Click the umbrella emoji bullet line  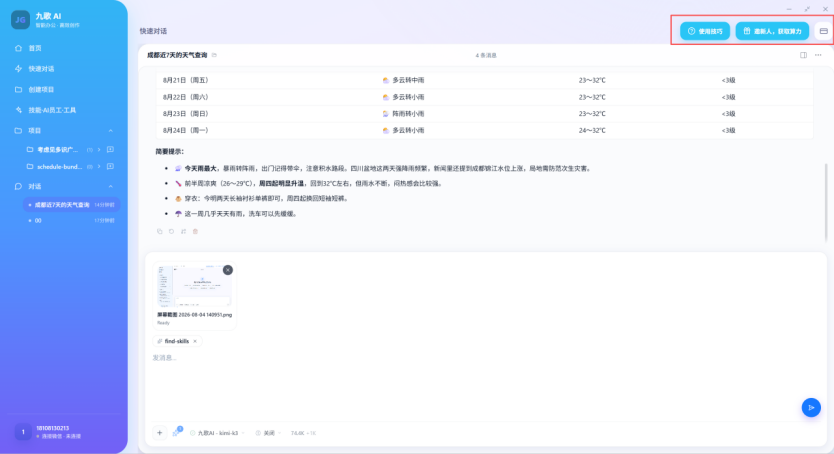pos(236,214)
